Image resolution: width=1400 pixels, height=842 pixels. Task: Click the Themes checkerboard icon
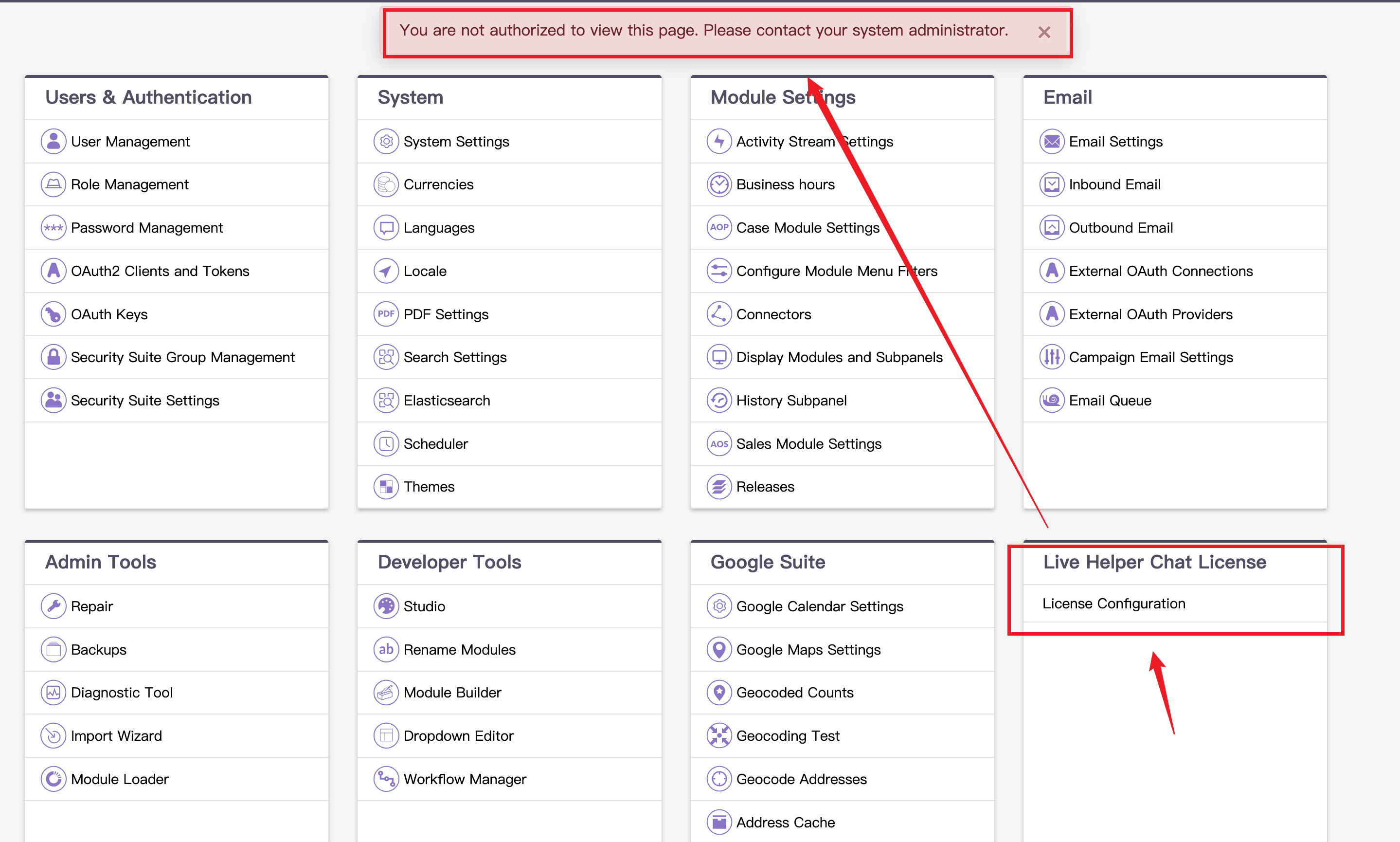tap(386, 486)
